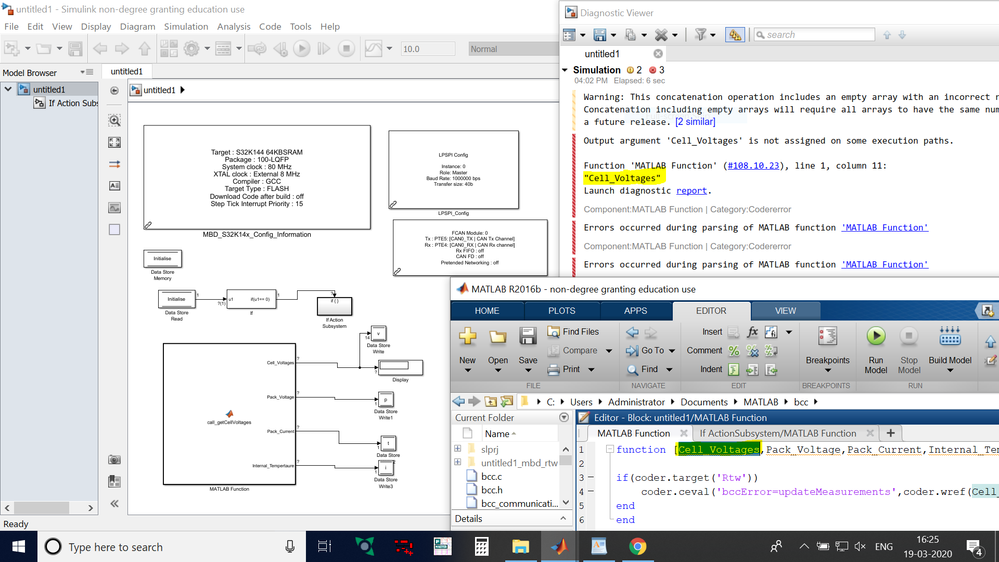Collapse the Simulink palette with double chevron
Screen dimensions: 999x562
click(x=115, y=503)
